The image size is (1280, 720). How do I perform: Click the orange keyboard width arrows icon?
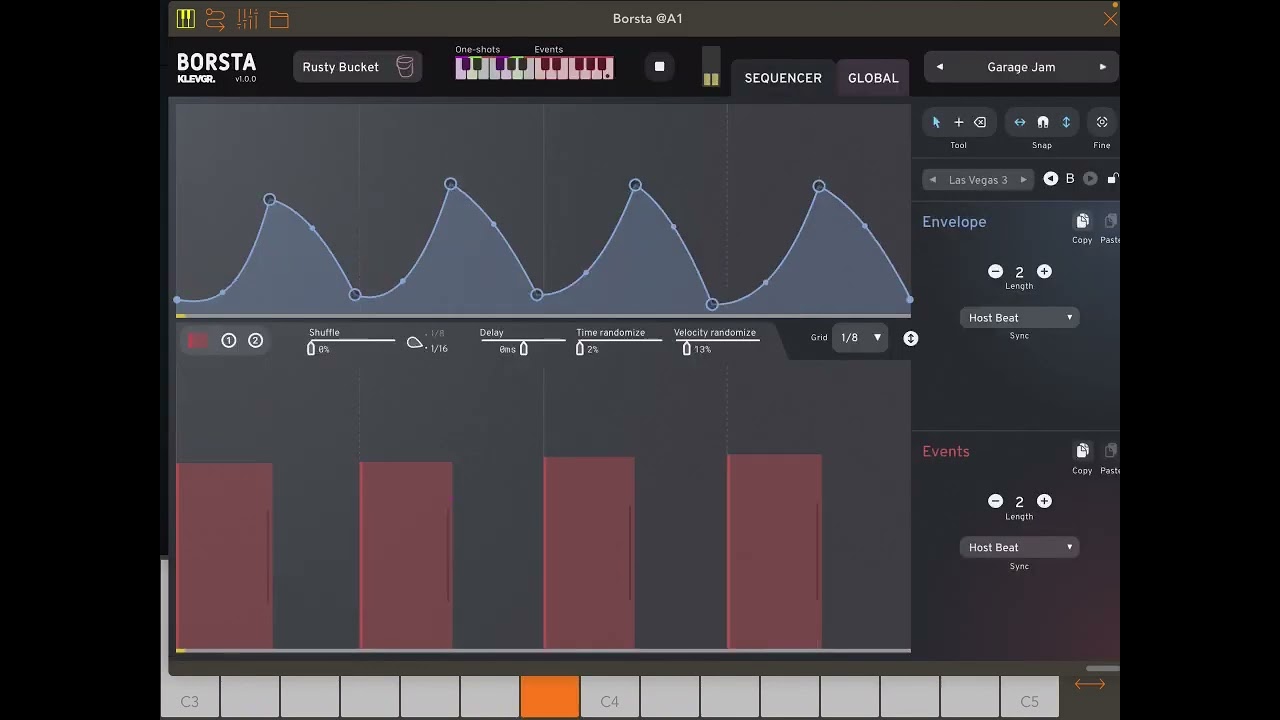click(1089, 685)
